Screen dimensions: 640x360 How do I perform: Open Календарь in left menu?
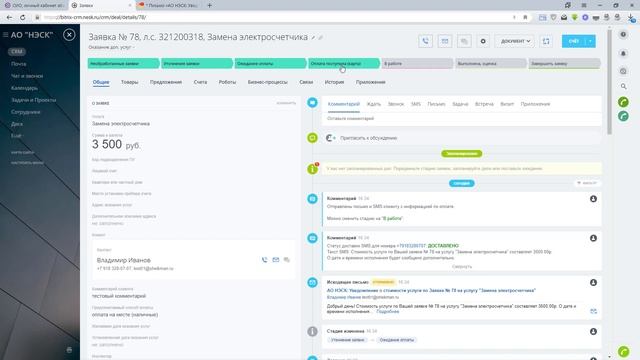(24, 88)
